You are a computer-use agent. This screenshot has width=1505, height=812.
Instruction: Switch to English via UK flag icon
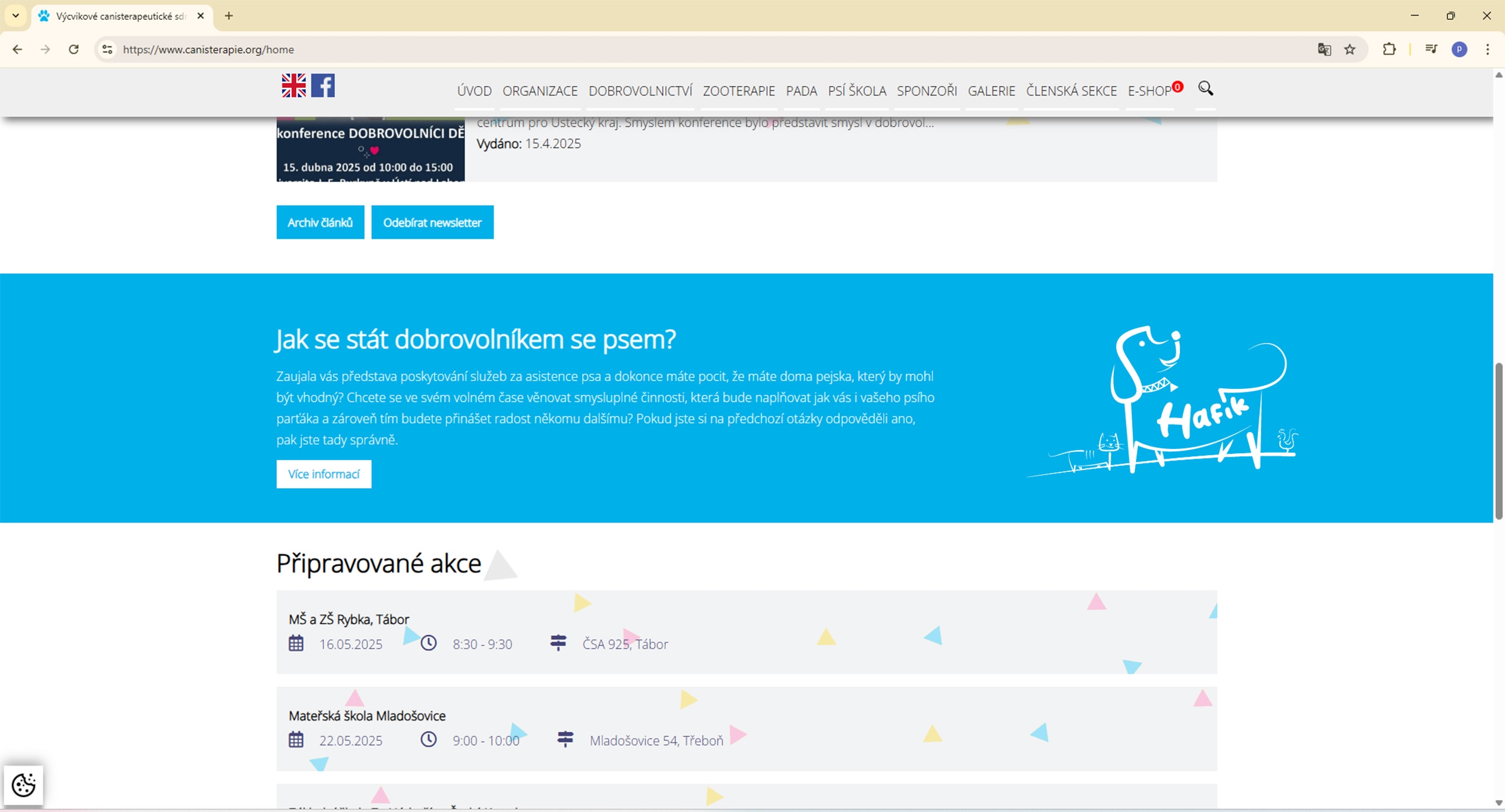[x=294, y=85]
